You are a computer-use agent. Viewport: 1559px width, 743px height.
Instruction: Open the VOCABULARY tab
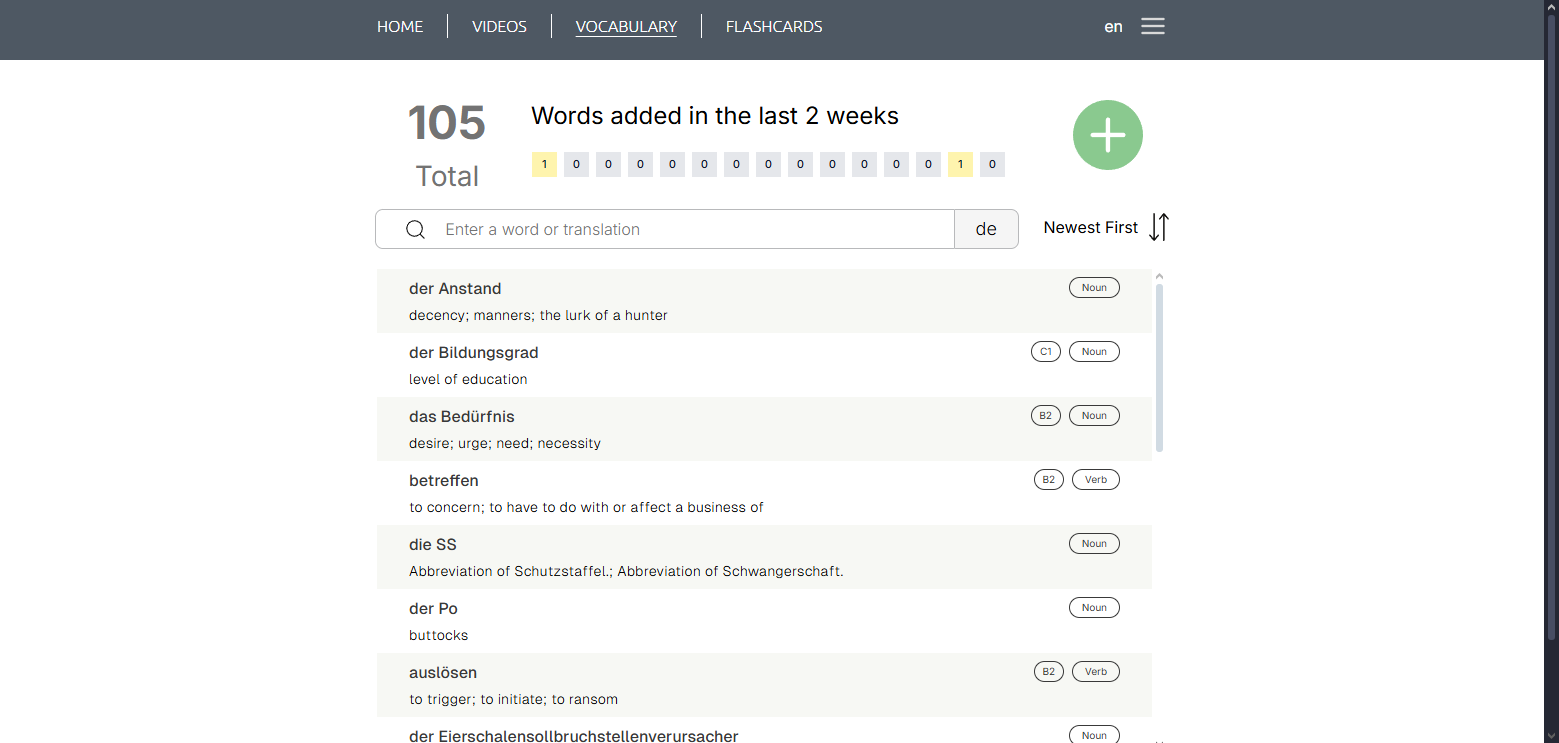coord(626,27)
